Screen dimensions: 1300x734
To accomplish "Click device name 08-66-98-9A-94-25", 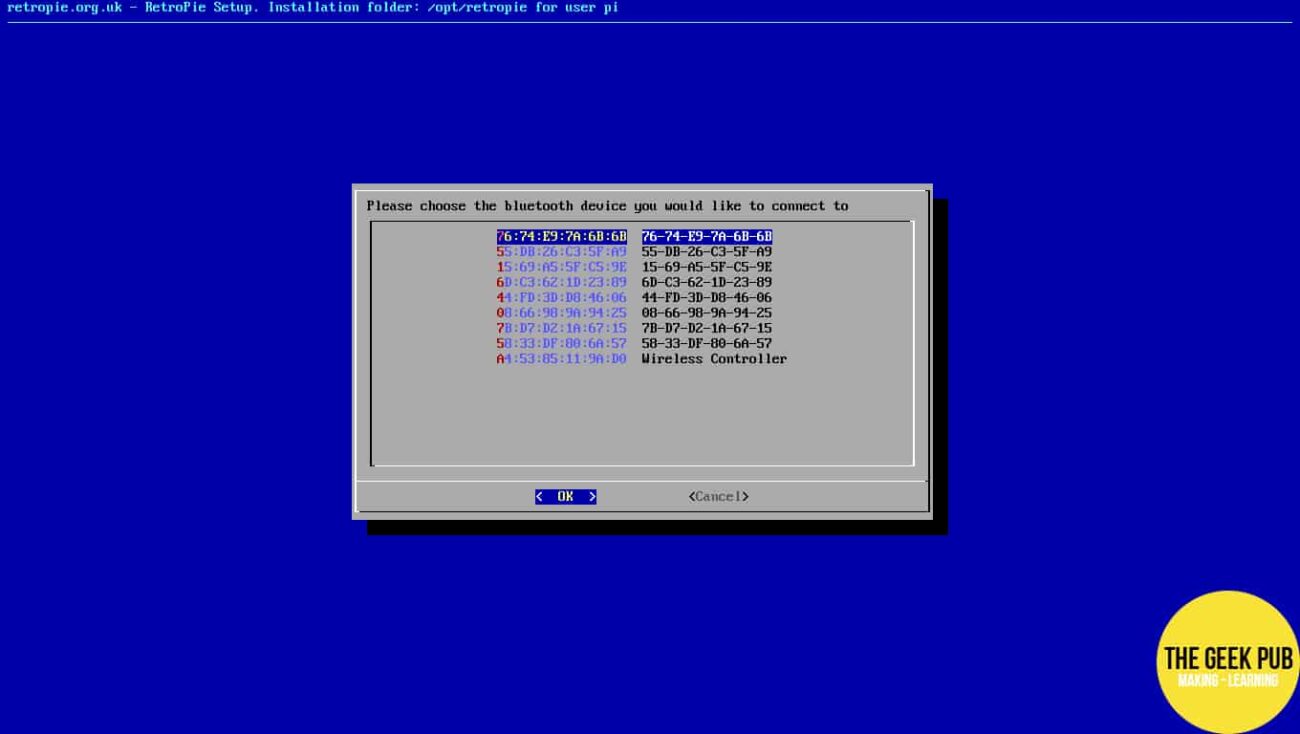I will click(x=706, y=313).
